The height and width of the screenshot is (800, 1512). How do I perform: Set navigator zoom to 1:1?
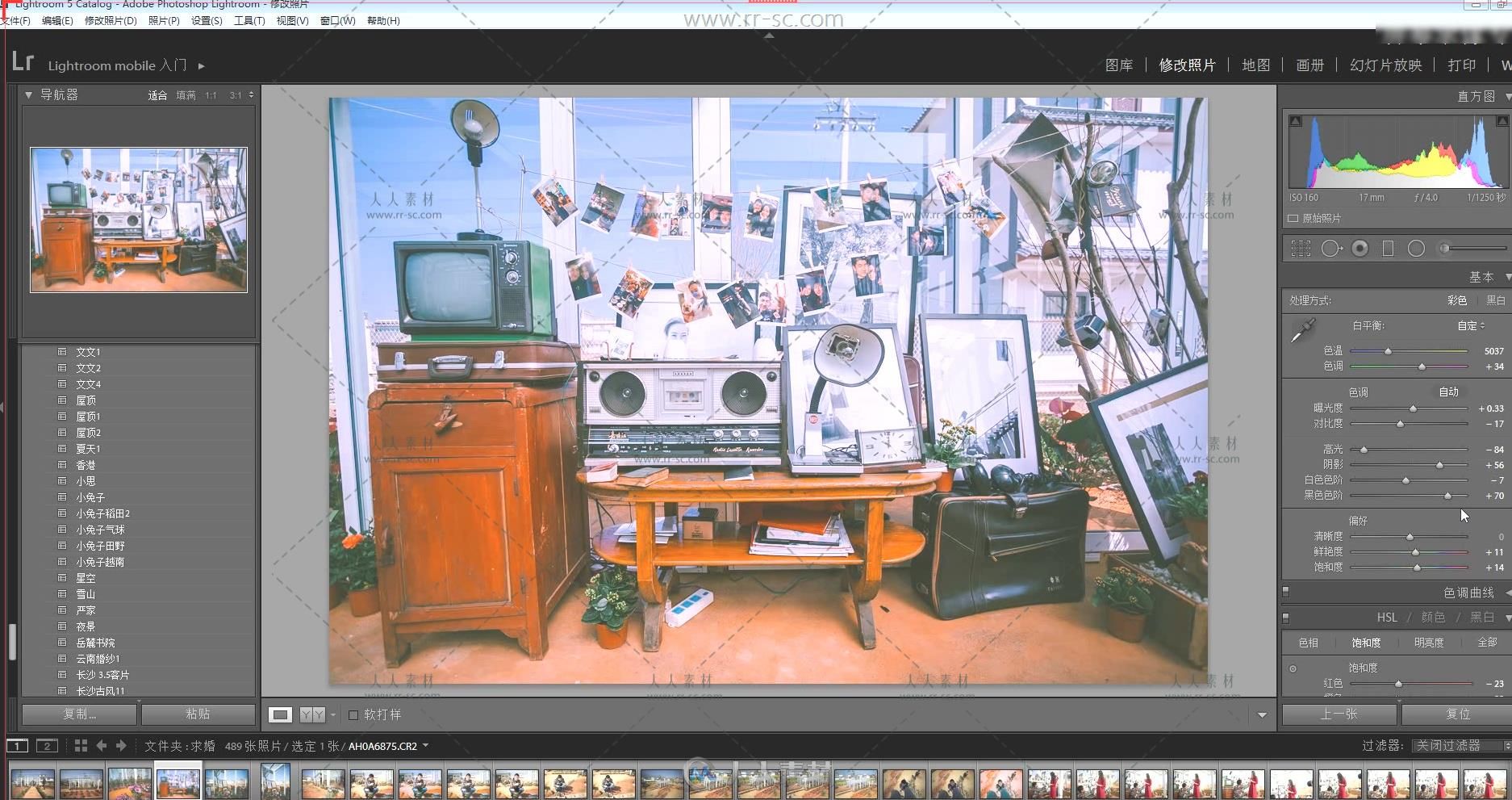(211, 95)
